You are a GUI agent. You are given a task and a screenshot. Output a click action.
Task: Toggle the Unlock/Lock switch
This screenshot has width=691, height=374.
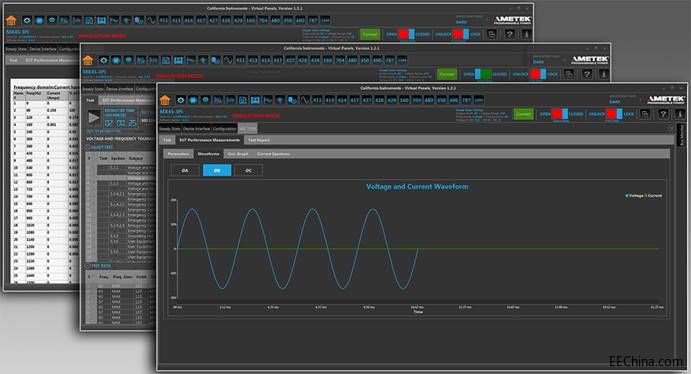click(613, 114)
